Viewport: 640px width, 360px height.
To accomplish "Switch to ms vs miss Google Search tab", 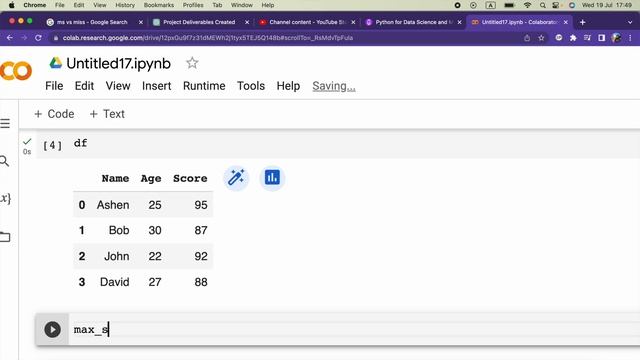I will point(92,22).
